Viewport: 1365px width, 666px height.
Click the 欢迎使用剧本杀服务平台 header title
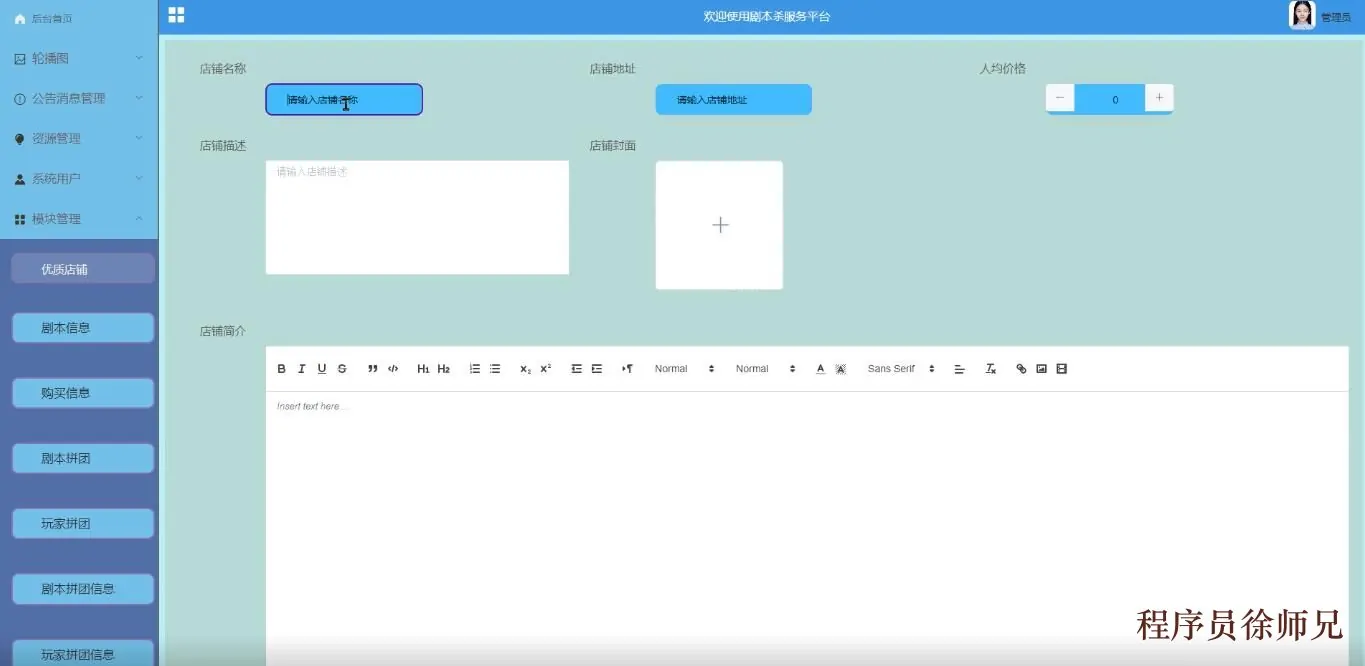point(767,17)
